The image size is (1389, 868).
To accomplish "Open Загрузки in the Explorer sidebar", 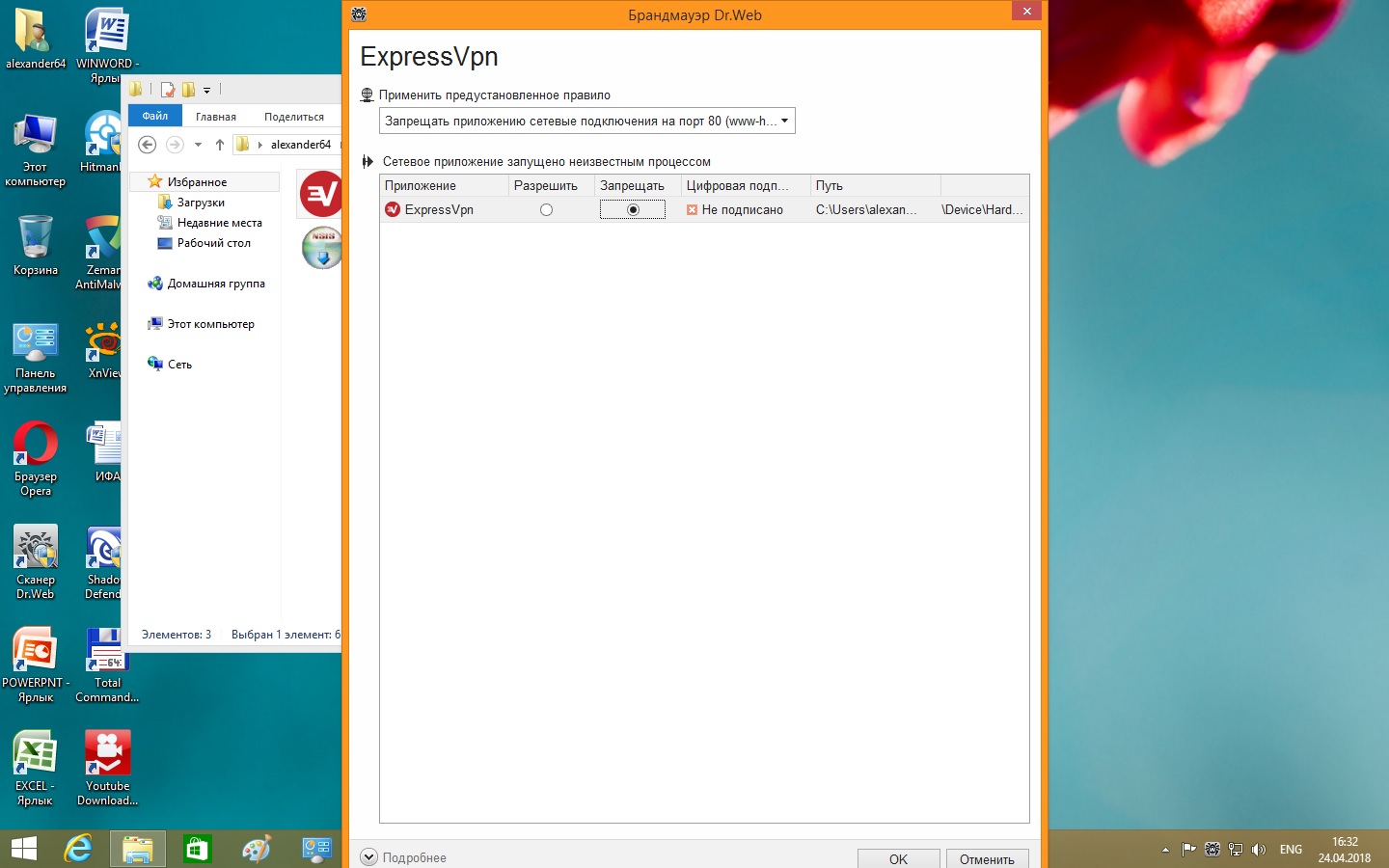I will tap(201, 203).
